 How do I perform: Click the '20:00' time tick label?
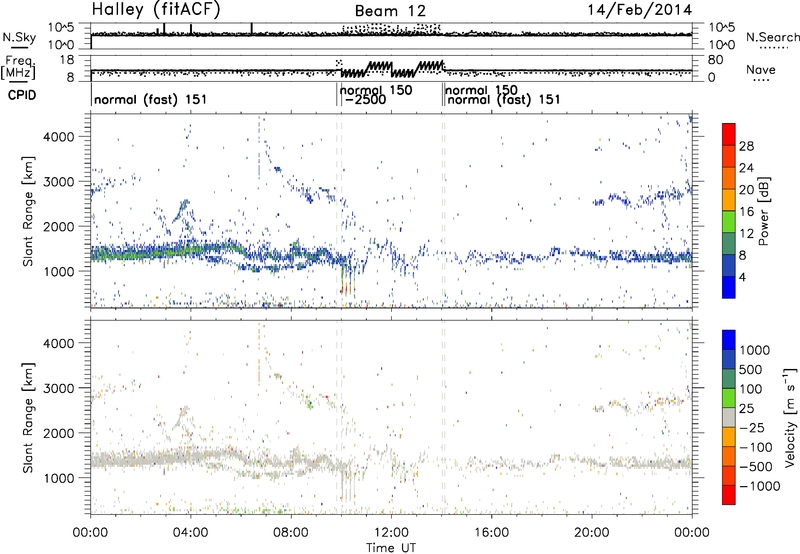(x=591, y=533)
